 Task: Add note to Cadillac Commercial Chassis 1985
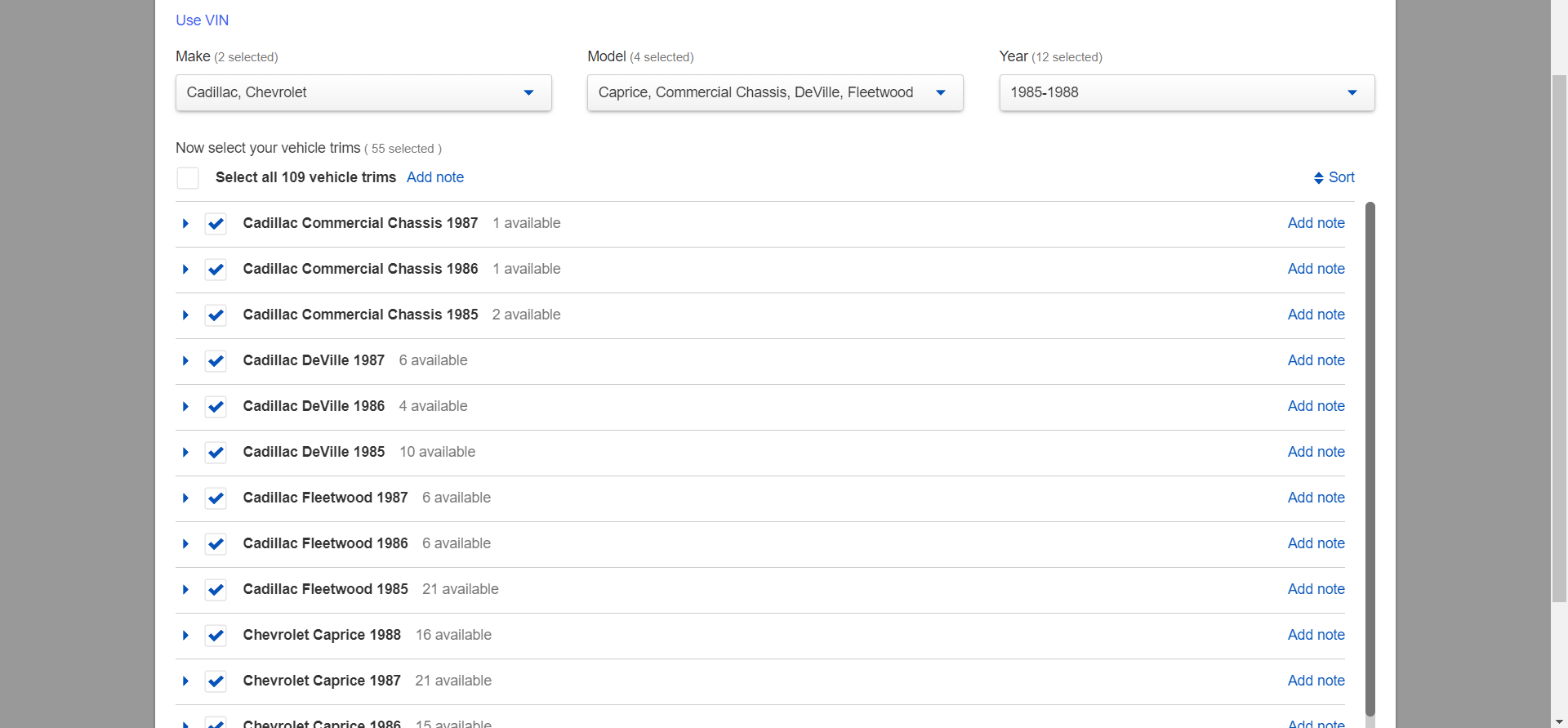1316,315
